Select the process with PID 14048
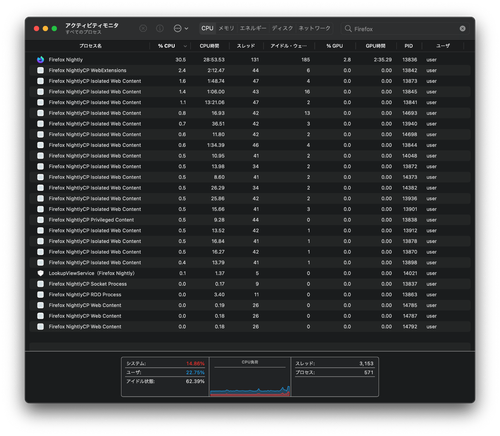The height and width of the screenshot is (436, 500). 250,156
